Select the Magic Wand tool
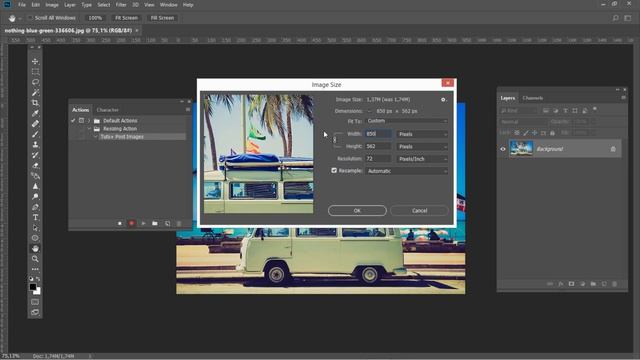The height and width of the screenshot is (360, 640). point(35,93)
